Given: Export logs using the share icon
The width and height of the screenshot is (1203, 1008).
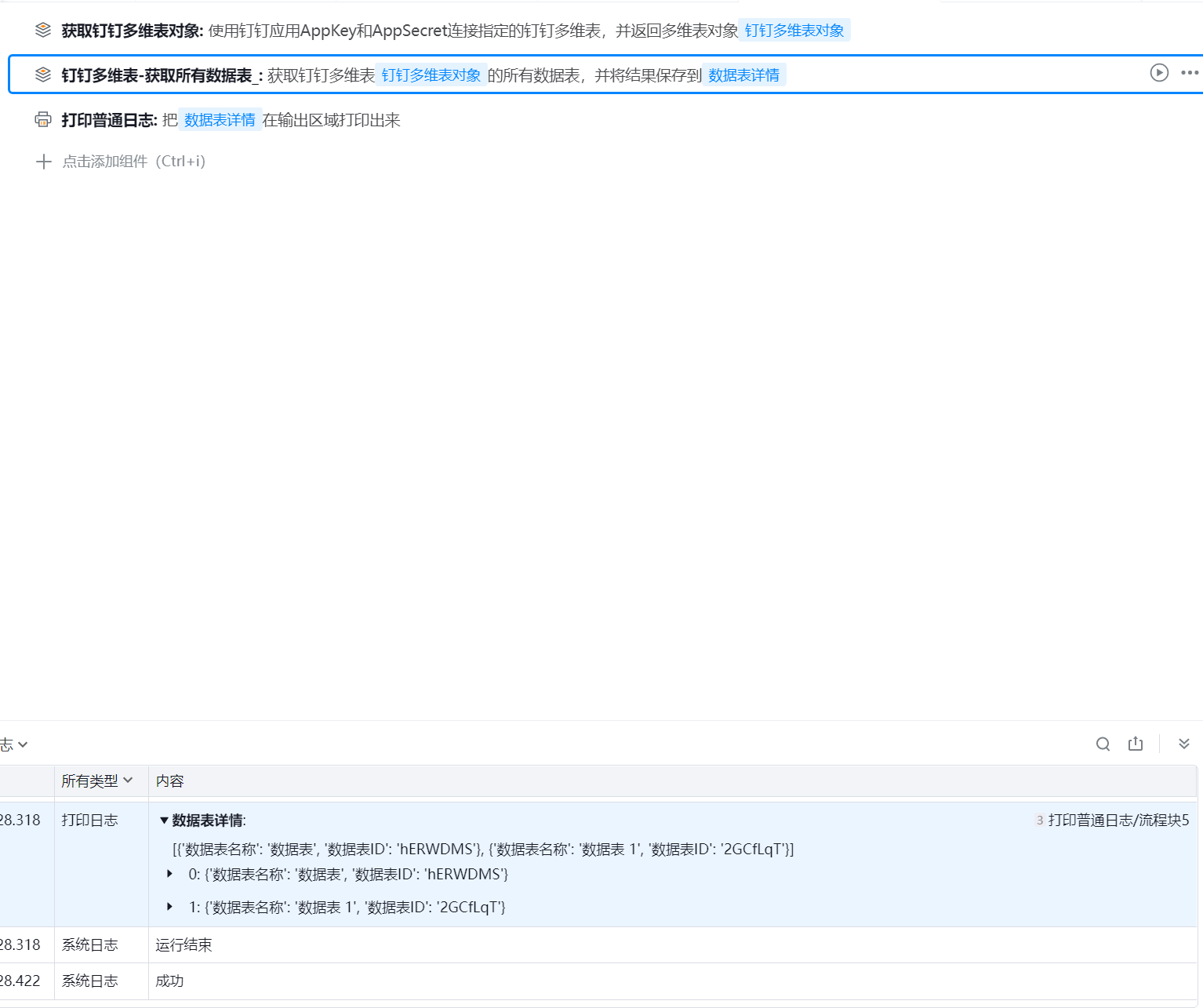Looking at the screenshot, I should click(x=1136, y=744).
